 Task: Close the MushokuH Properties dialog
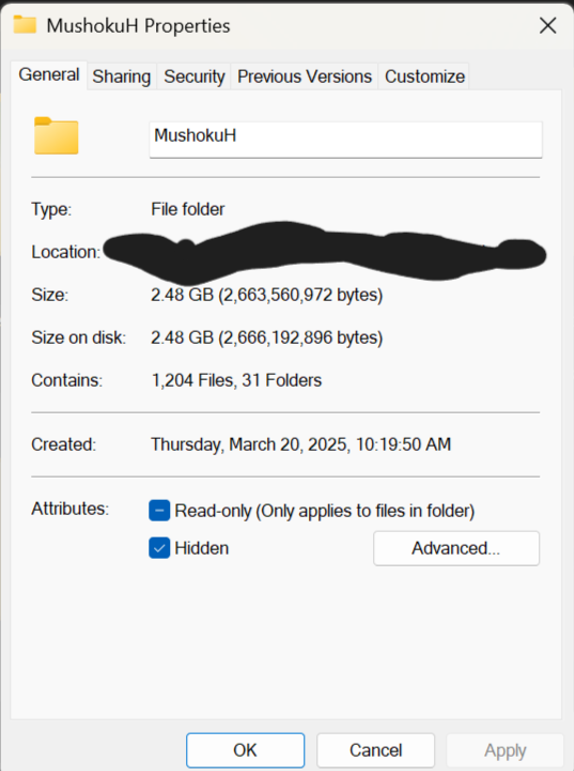click(547, 26)
